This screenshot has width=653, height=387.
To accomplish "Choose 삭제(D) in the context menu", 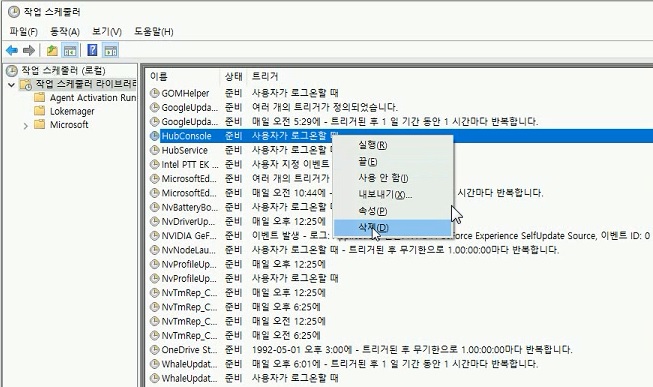I will [x=393, y=227].
